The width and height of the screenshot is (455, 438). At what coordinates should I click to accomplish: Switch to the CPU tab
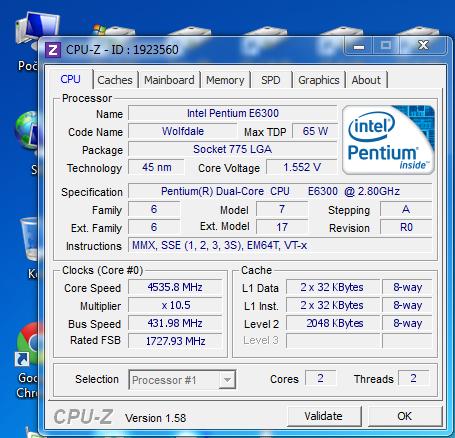click(x=70, y=79)
